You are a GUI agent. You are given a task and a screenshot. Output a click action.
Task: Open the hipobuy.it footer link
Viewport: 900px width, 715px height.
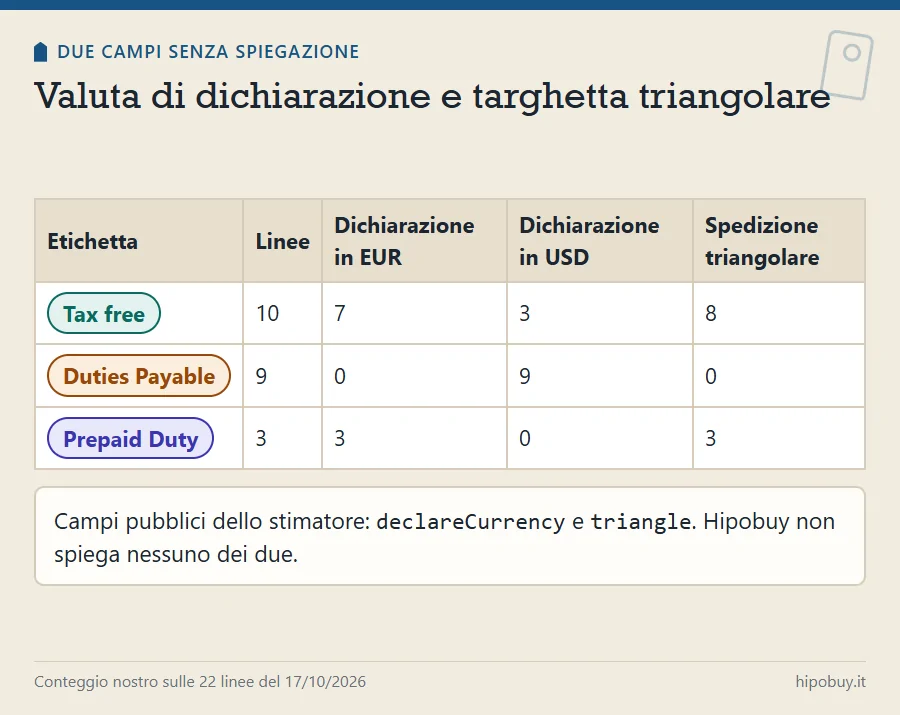click(830, 682)
